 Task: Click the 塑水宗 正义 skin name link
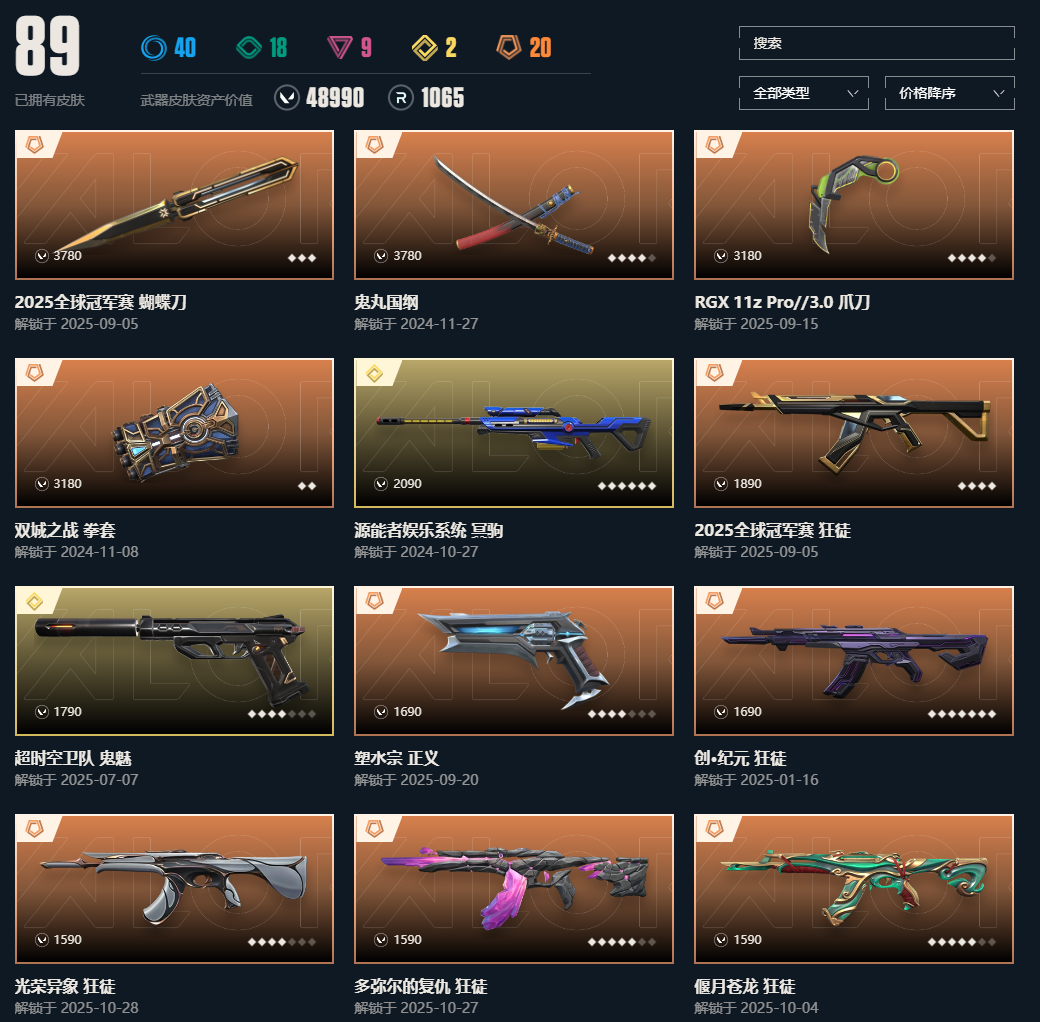point(397,758)
